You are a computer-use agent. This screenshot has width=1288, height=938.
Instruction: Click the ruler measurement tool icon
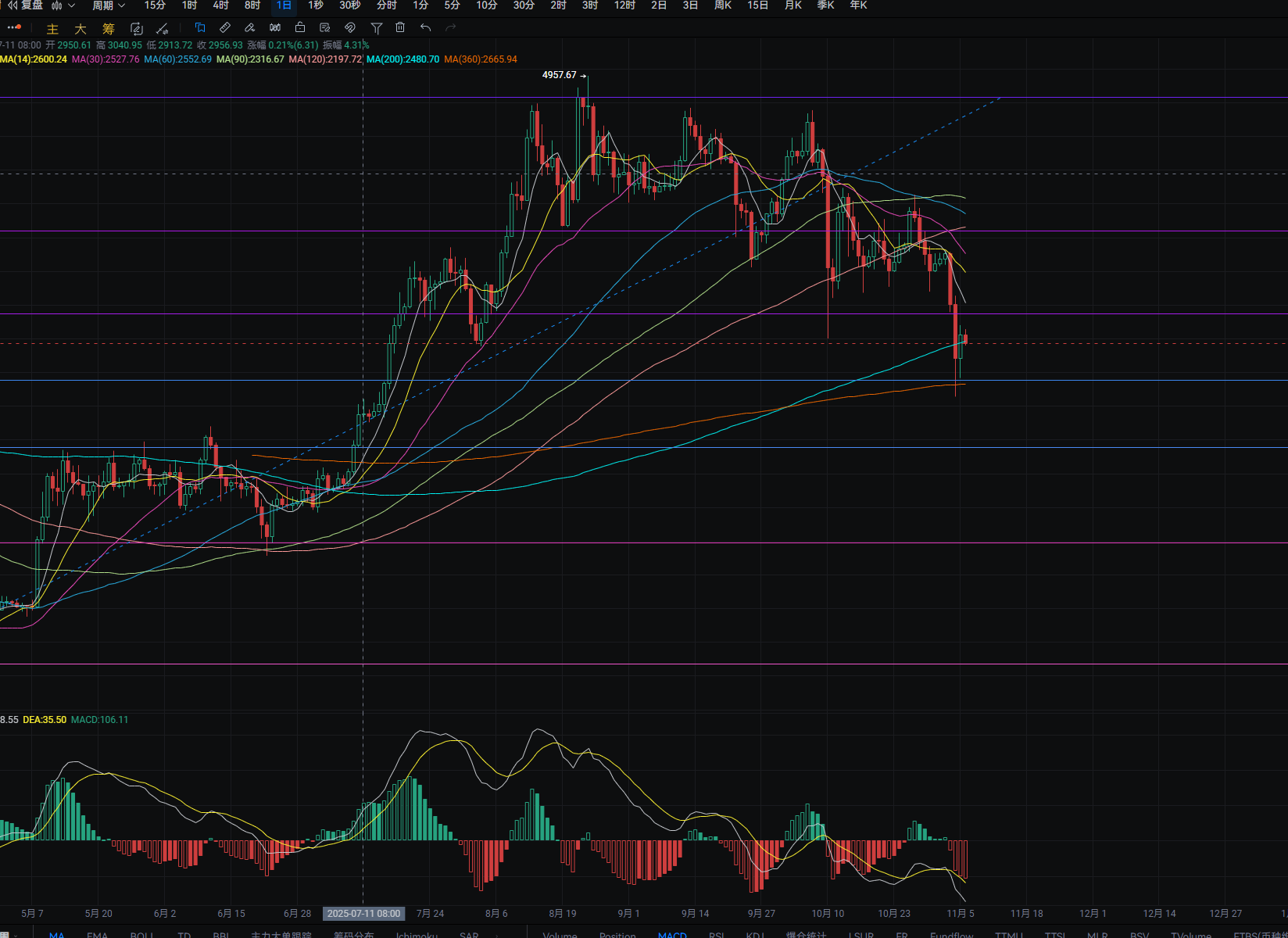(225, 28)
